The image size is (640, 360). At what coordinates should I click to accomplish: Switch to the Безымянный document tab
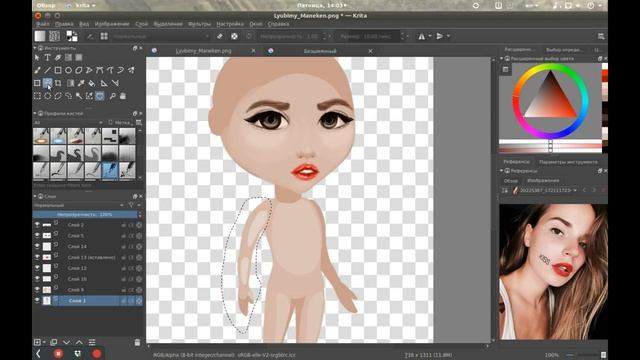tap(320, 51)
